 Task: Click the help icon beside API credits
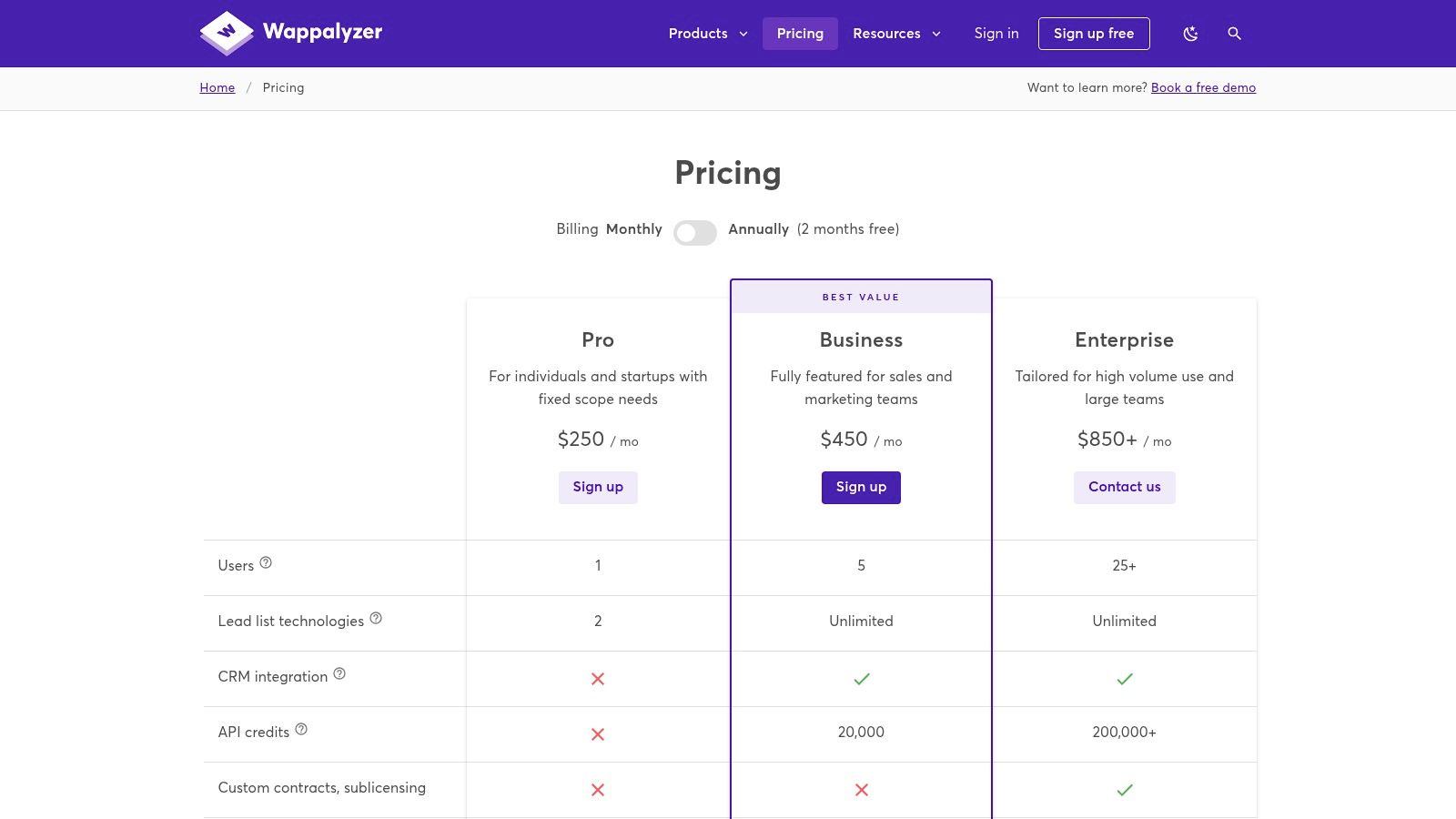point(301,728)
